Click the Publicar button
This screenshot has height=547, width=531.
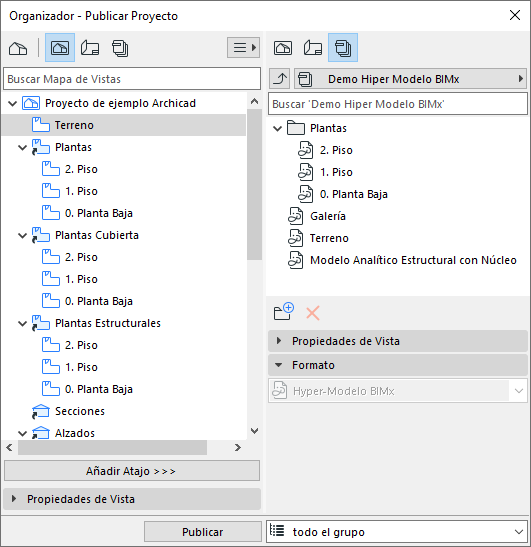(x=203, y=532)
